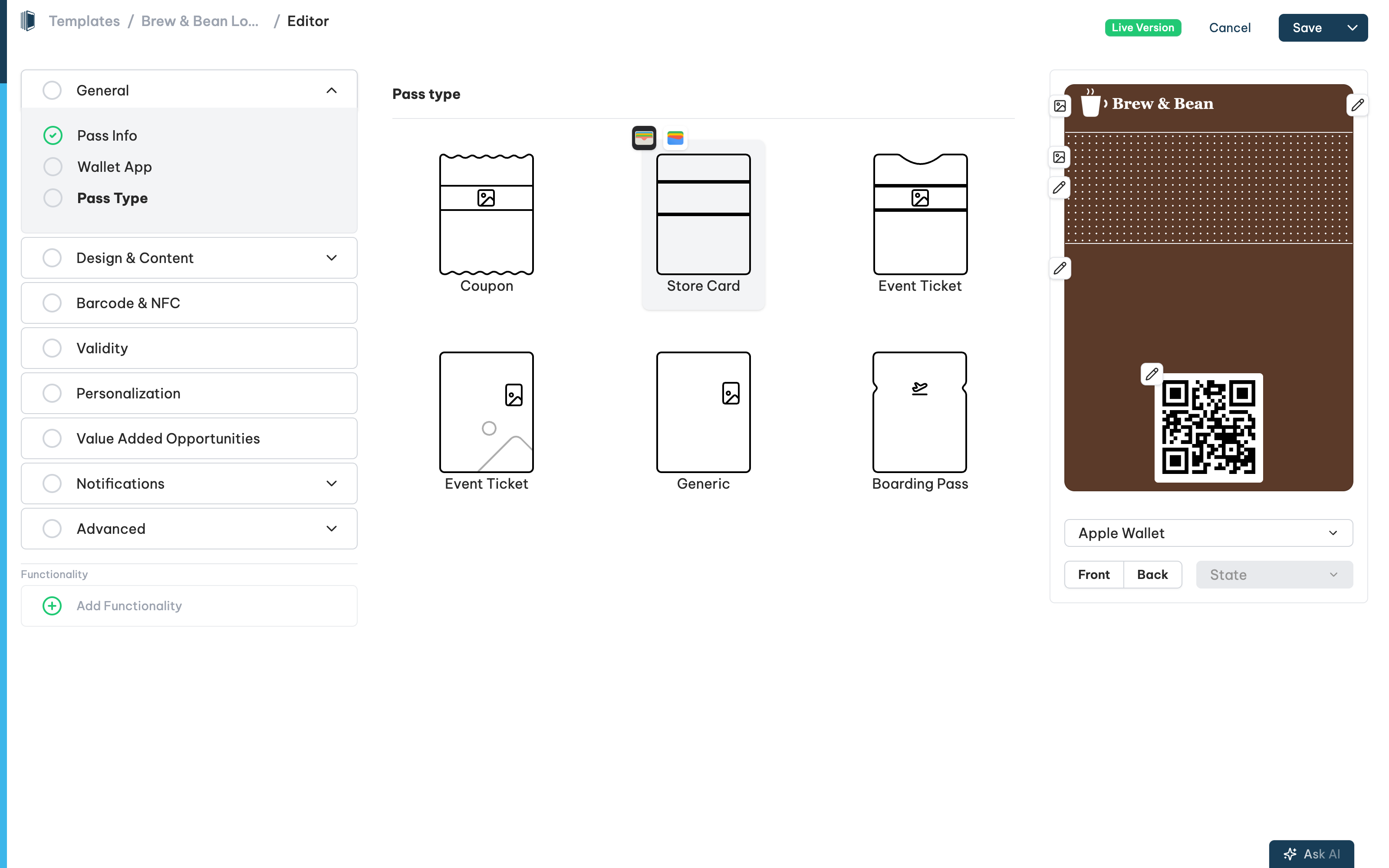Click the pencil icon beside the dotted strip
Image resolution: width=1389 pixels, height=868 pixels.
point(1059,188)
